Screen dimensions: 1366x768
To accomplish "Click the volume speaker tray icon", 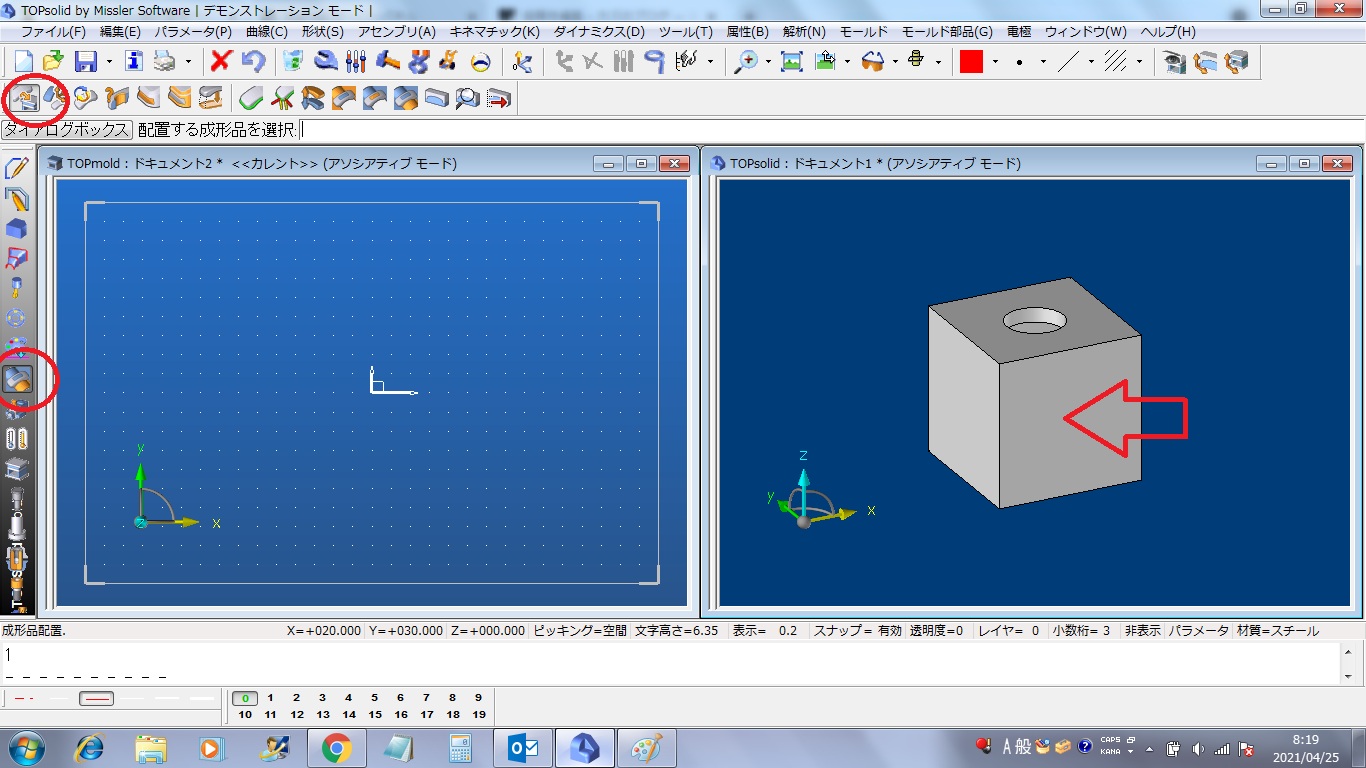I will pyautogui.click(x=1198, y=748).
